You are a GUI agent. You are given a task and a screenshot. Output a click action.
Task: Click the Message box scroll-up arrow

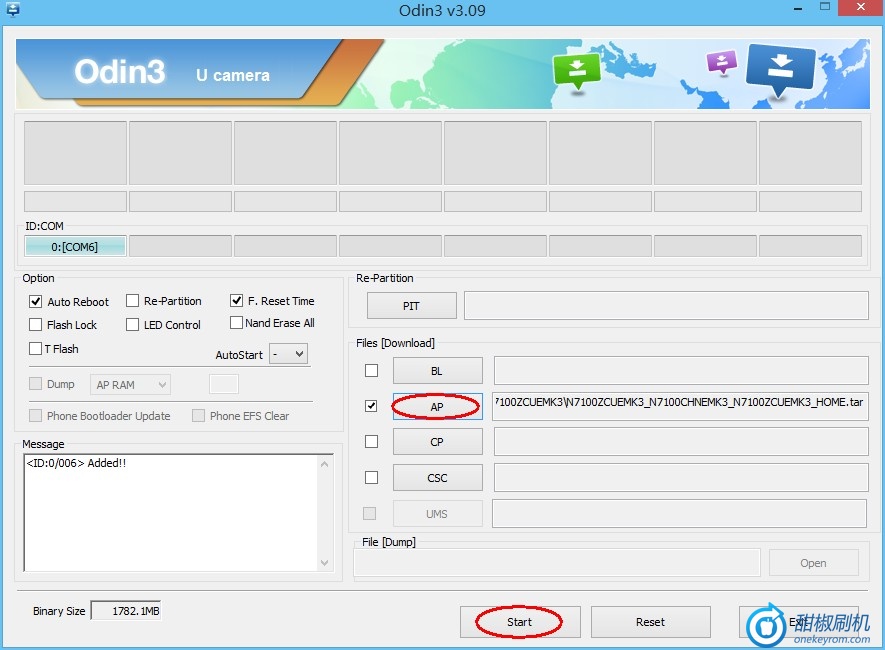(x=325, y=464)
